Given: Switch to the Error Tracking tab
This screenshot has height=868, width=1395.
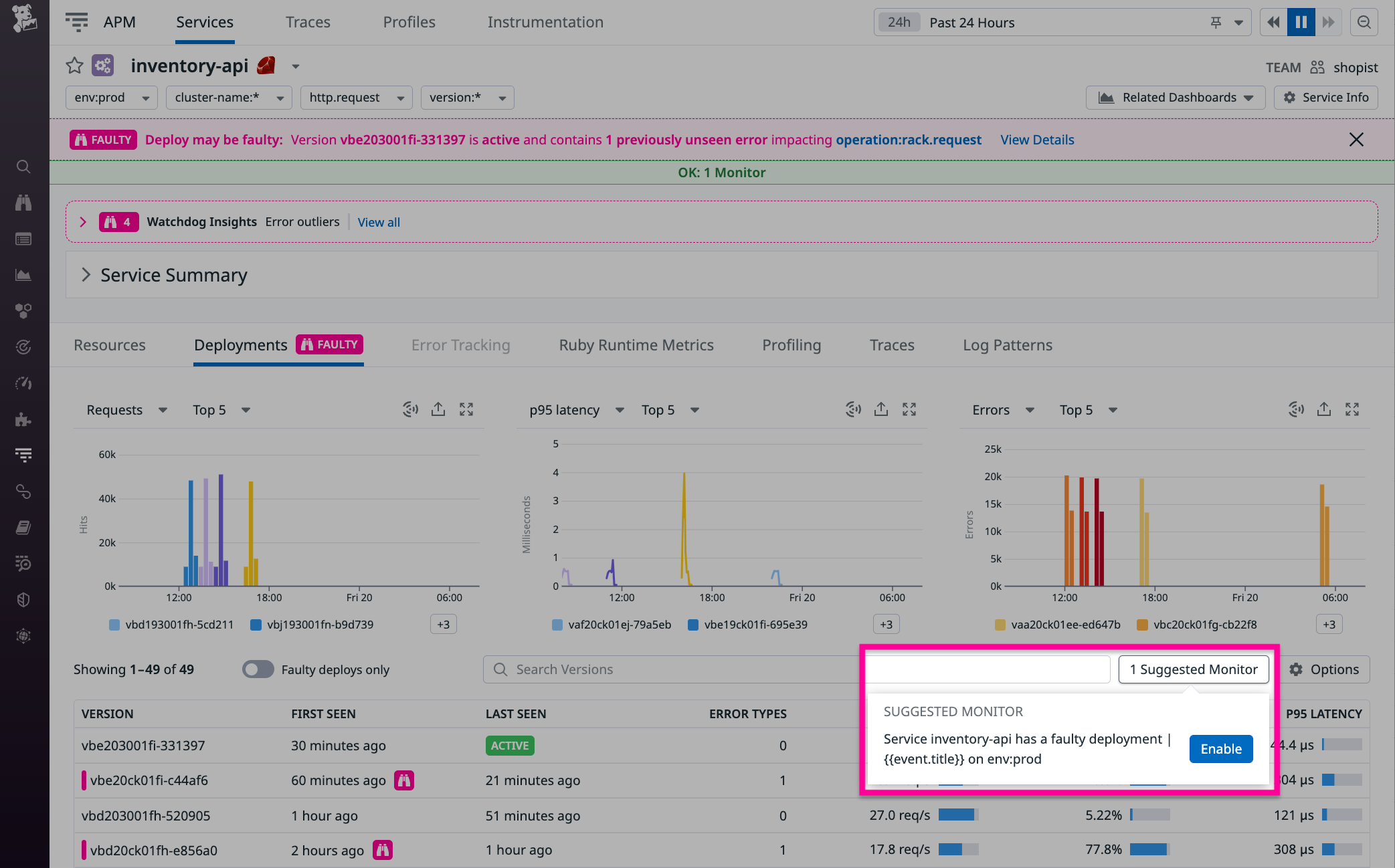Looking at the screenshot, I should pos(460,345).
